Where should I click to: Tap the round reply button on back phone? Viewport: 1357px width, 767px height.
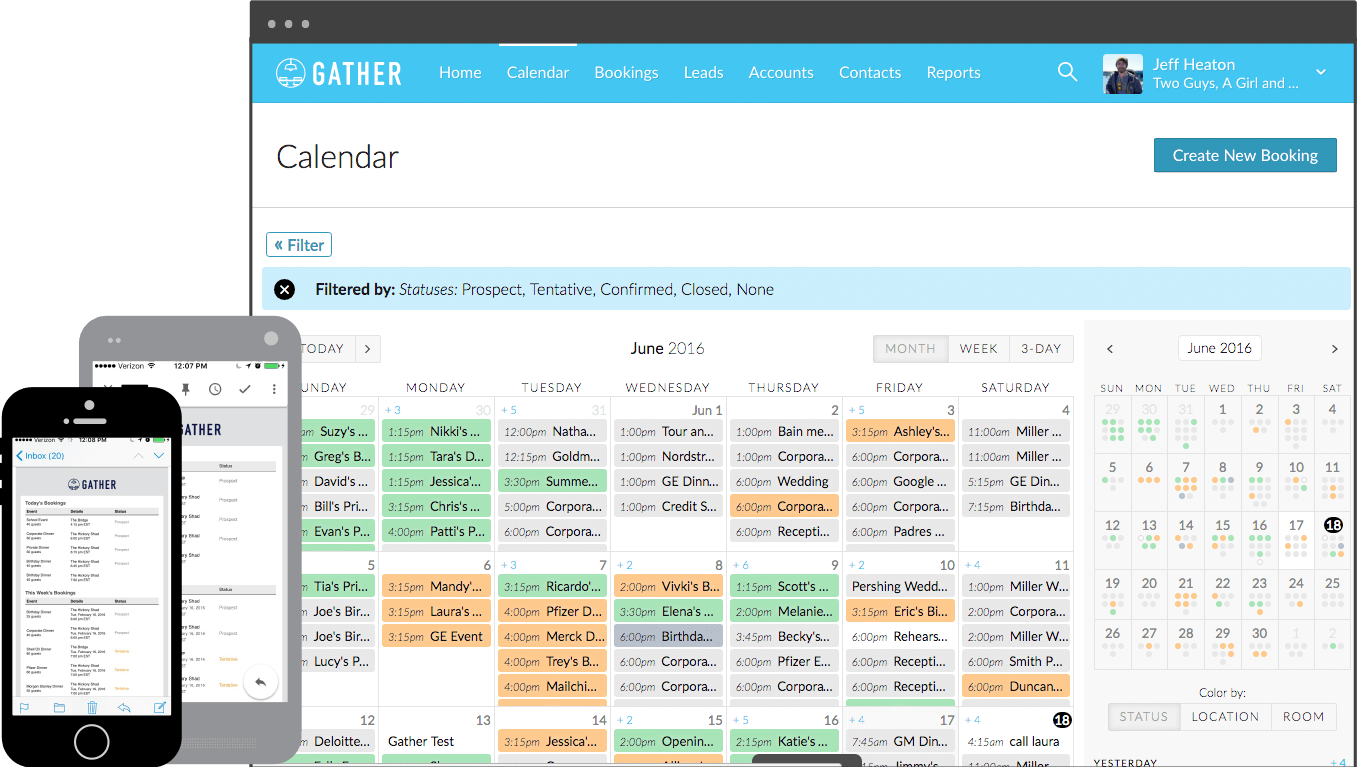tap(260, 682)
